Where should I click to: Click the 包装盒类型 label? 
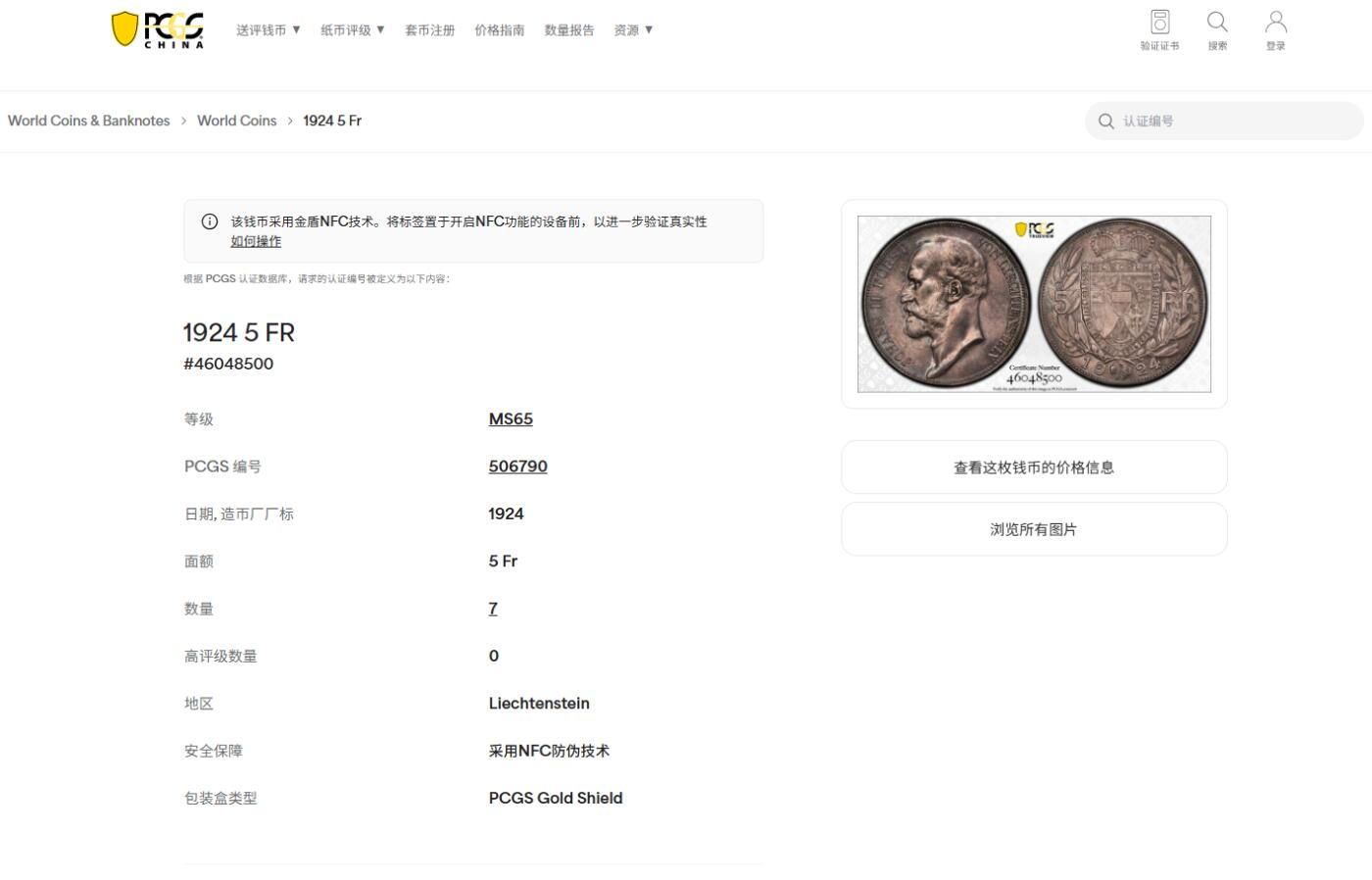(220, 798)
